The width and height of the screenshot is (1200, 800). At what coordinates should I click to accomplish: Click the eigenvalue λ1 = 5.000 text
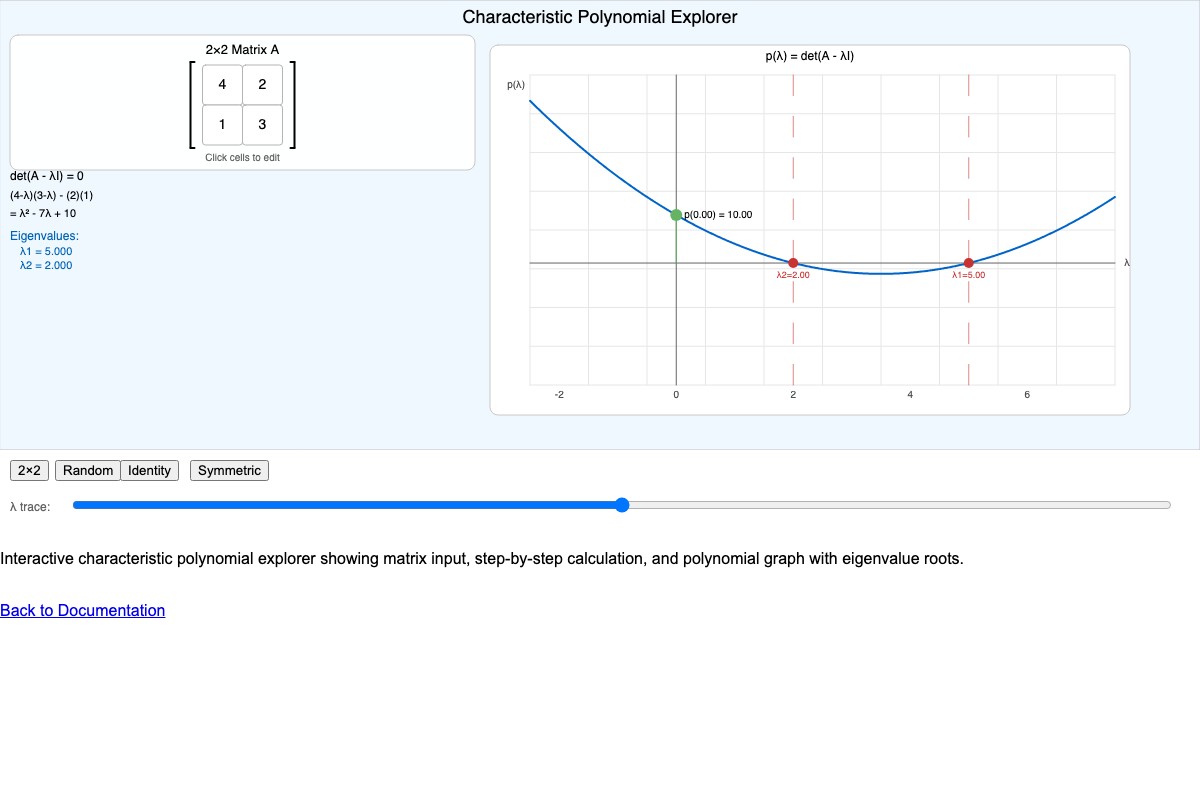click(x=44, y=251)
